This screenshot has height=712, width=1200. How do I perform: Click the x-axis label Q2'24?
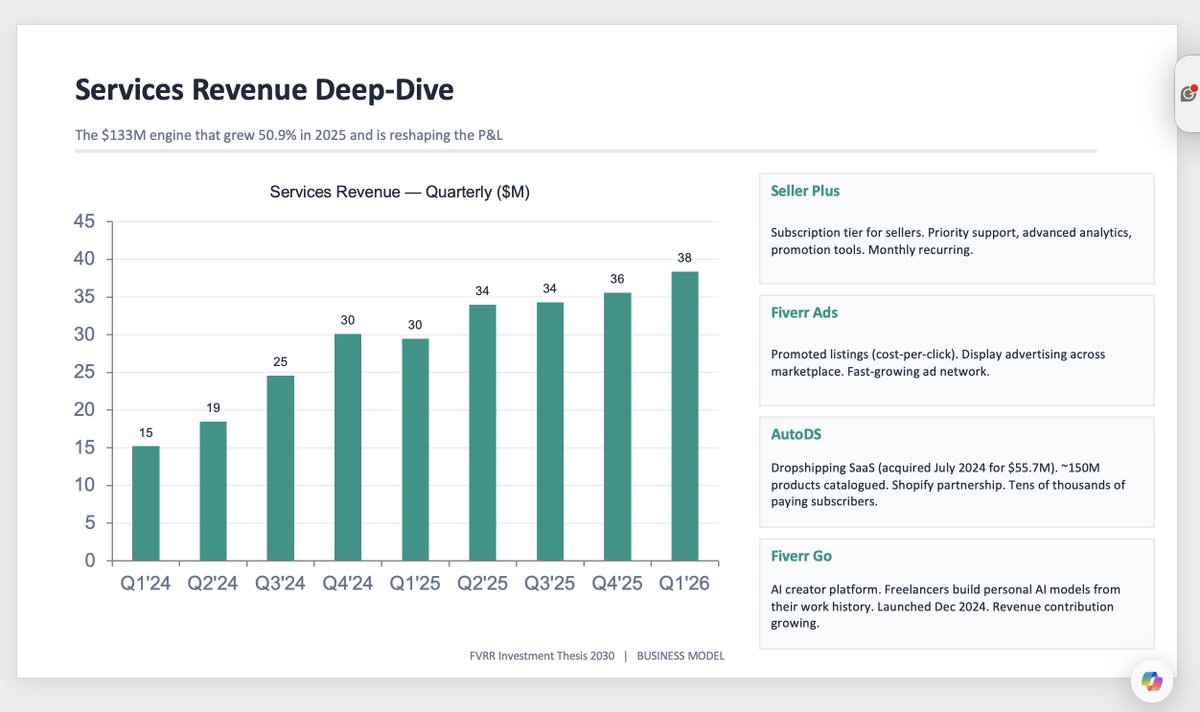[x=213, y=584]
